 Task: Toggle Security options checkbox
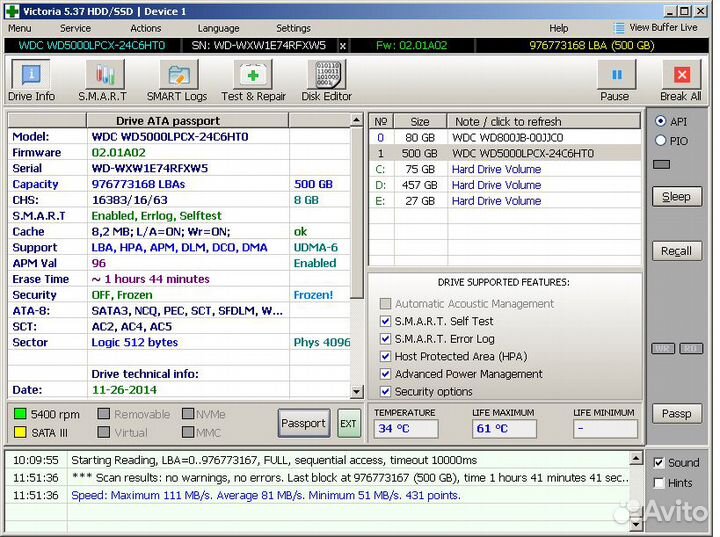pos(385,391)
